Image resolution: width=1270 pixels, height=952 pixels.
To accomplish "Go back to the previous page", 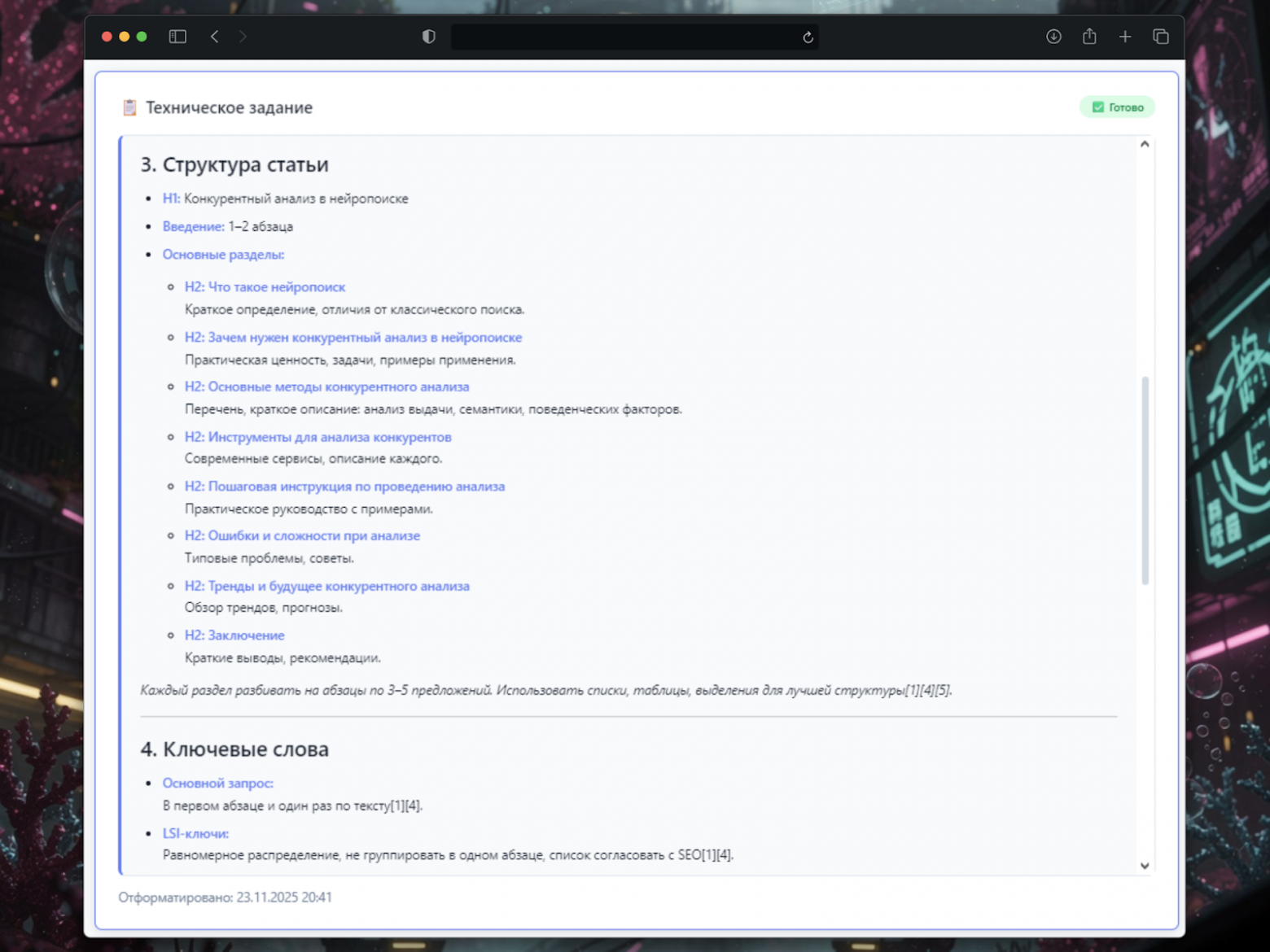I will point(215,37).
